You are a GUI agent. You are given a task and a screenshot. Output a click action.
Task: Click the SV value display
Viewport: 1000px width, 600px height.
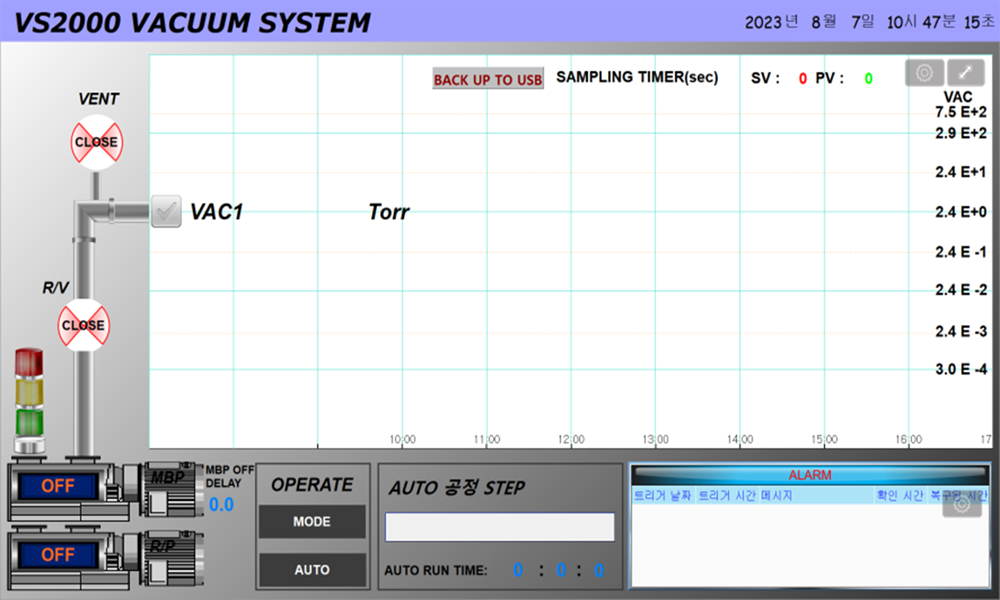tap(801, 77)
